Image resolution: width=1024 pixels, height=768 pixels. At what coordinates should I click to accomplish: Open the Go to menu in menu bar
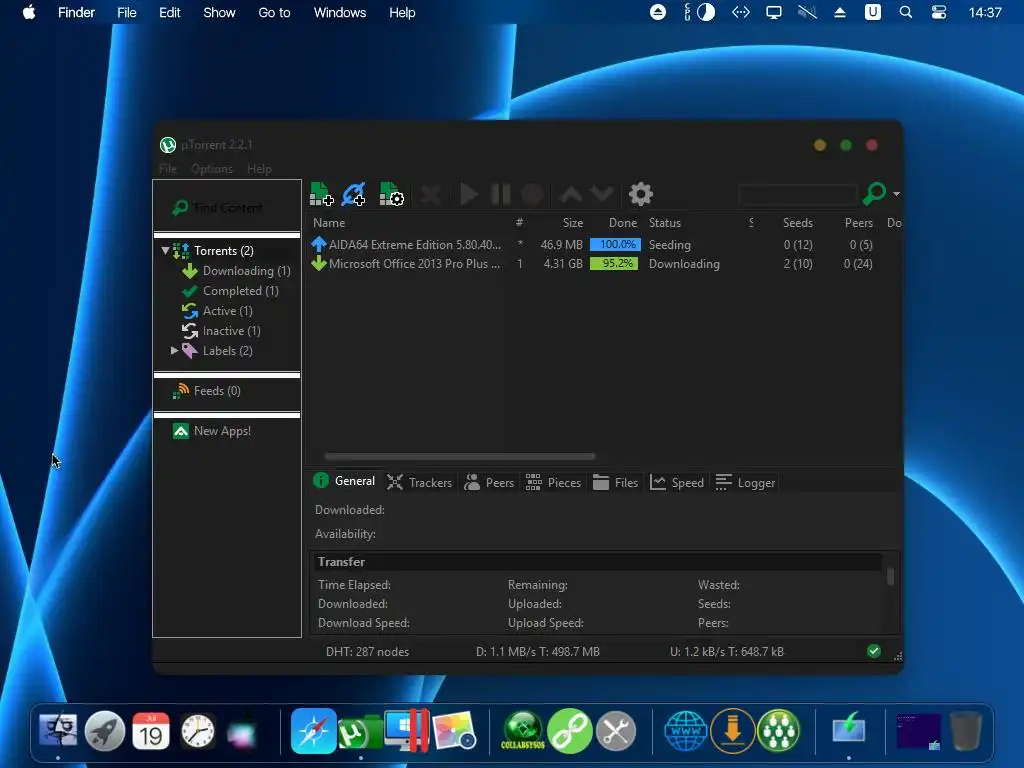pos(274,12)
